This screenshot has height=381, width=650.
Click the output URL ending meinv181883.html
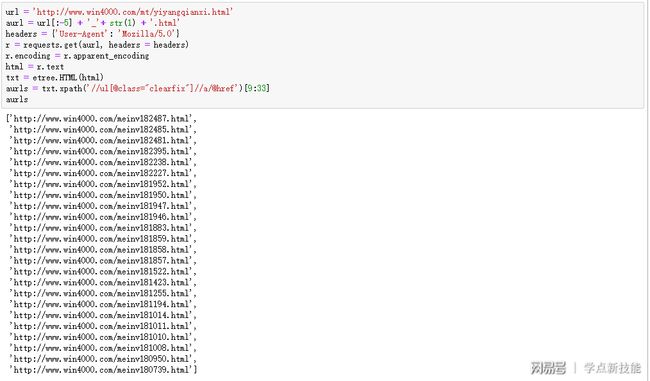[x=103, y=228]
